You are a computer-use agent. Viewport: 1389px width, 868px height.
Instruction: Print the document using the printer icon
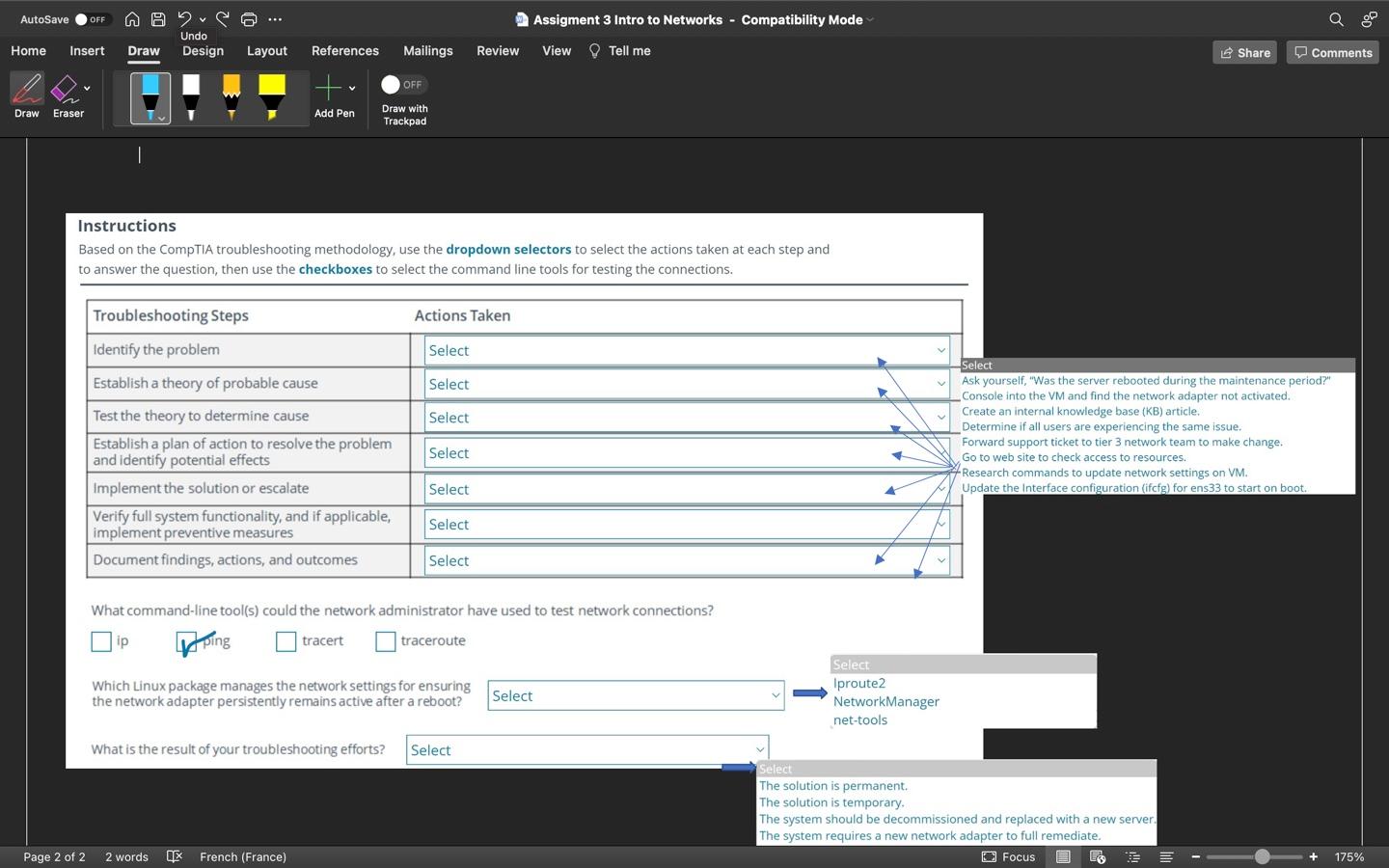[x=249, y=19]
